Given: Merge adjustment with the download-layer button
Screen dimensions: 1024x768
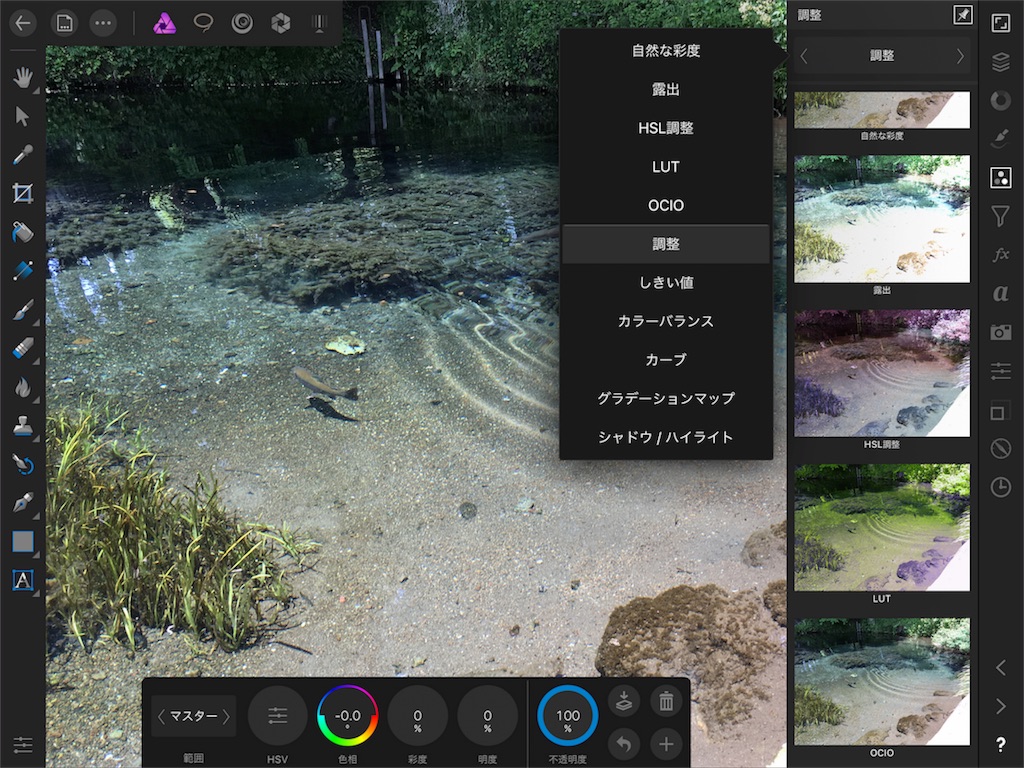Looking at the screenshot, I should (624, 701).
